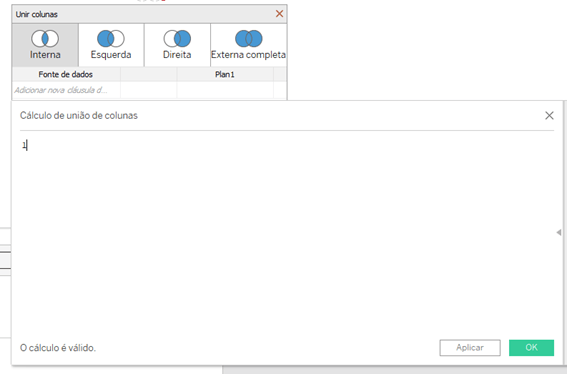Click the Plan1 column header
Image resolution: width=567 pixels, height=374 pixels.
point(225,75)
